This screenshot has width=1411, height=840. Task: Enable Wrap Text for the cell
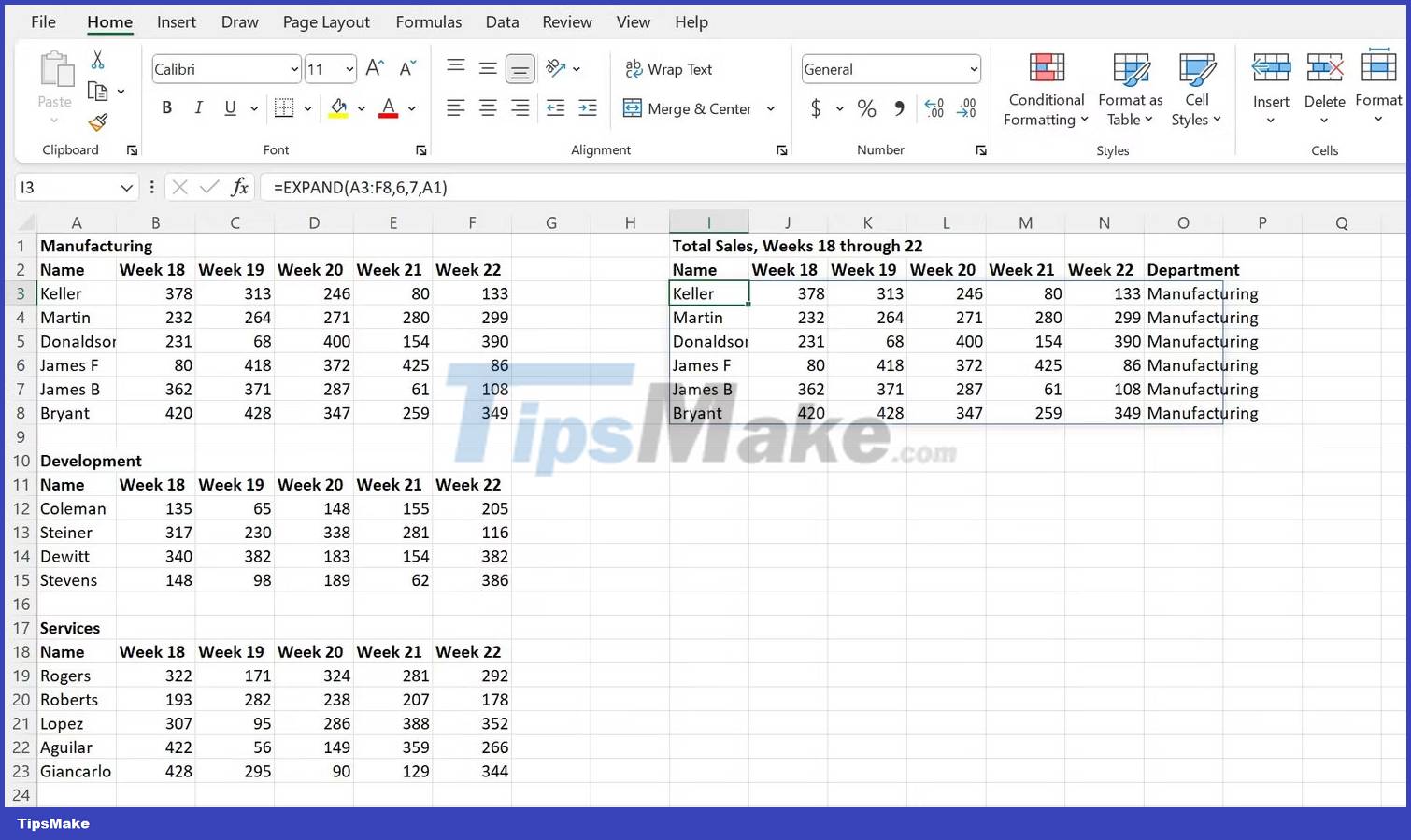669,69
